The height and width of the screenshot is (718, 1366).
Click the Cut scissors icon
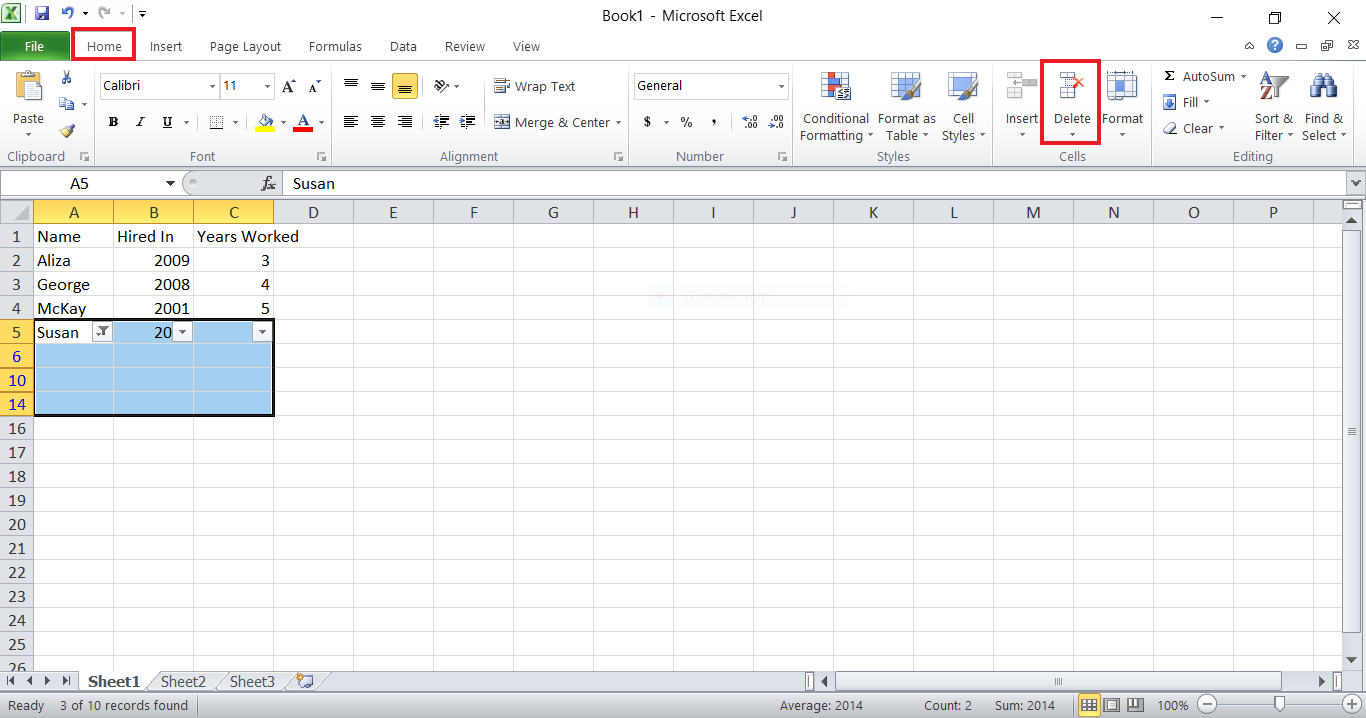66,77
